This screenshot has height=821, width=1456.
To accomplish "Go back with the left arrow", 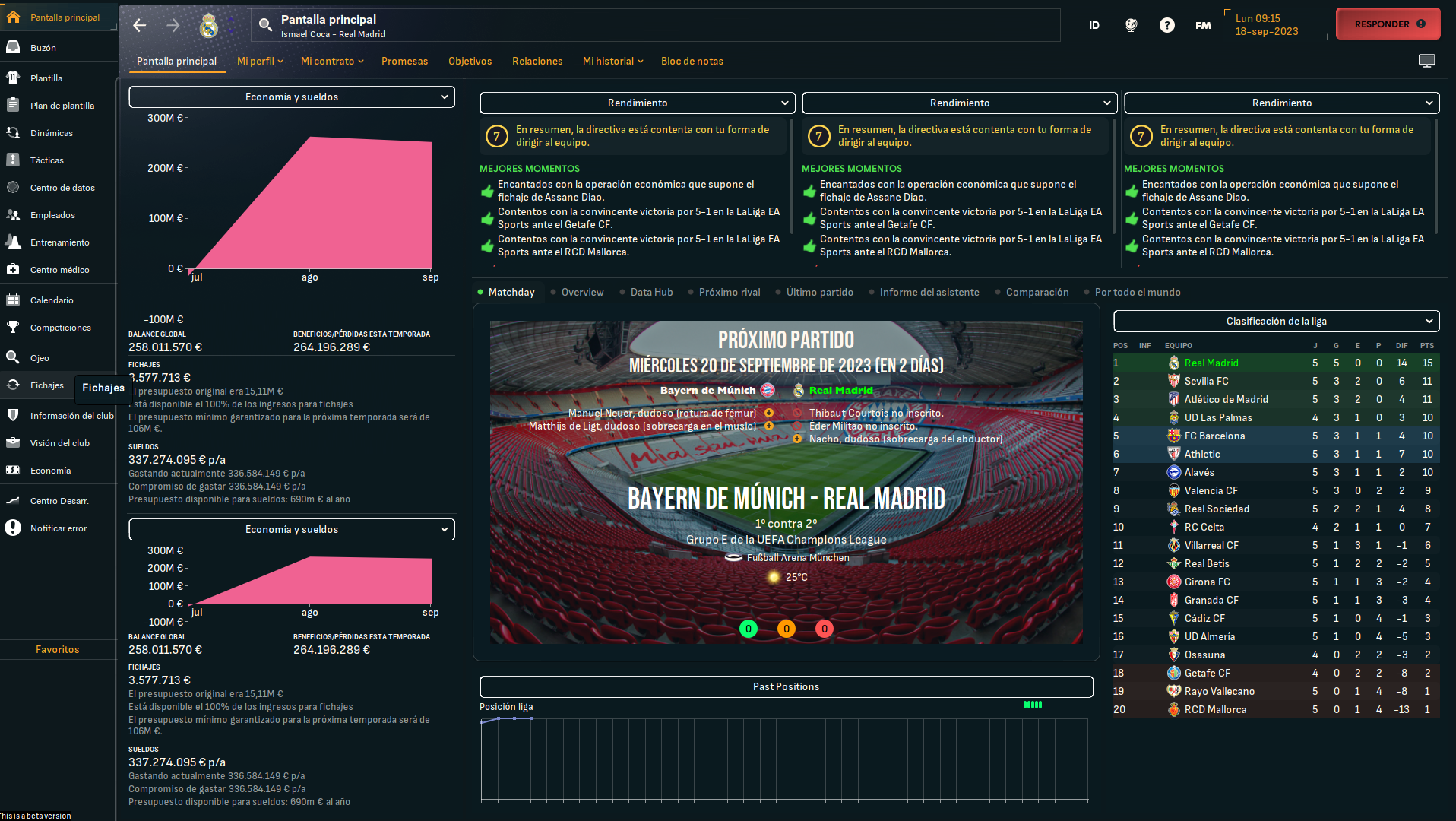I will tap(139, 25).
